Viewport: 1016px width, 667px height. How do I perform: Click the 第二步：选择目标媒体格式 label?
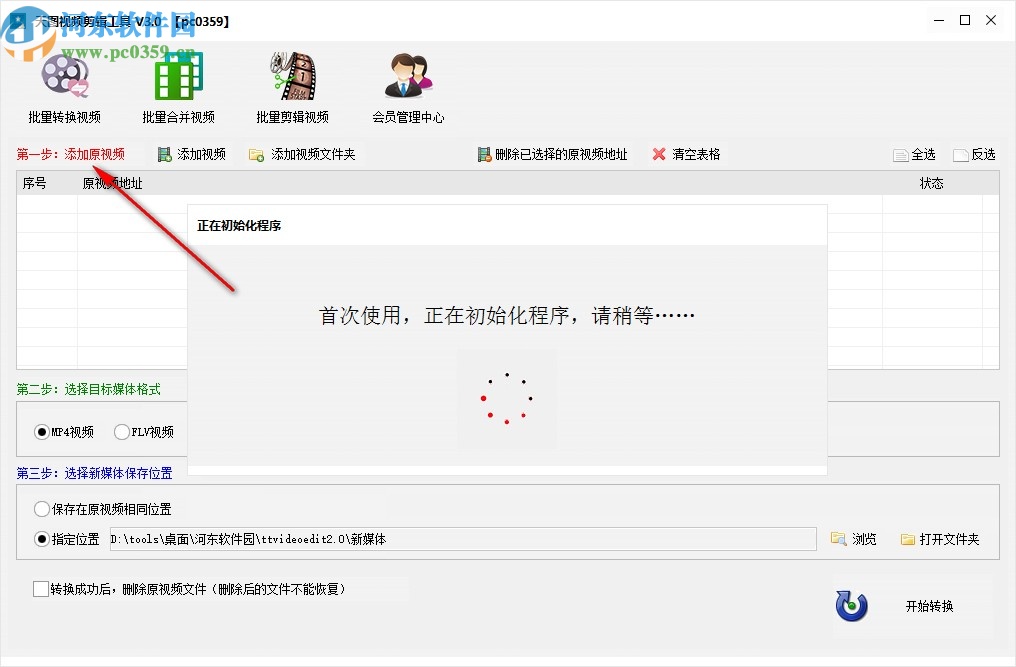tap(89, 389)
